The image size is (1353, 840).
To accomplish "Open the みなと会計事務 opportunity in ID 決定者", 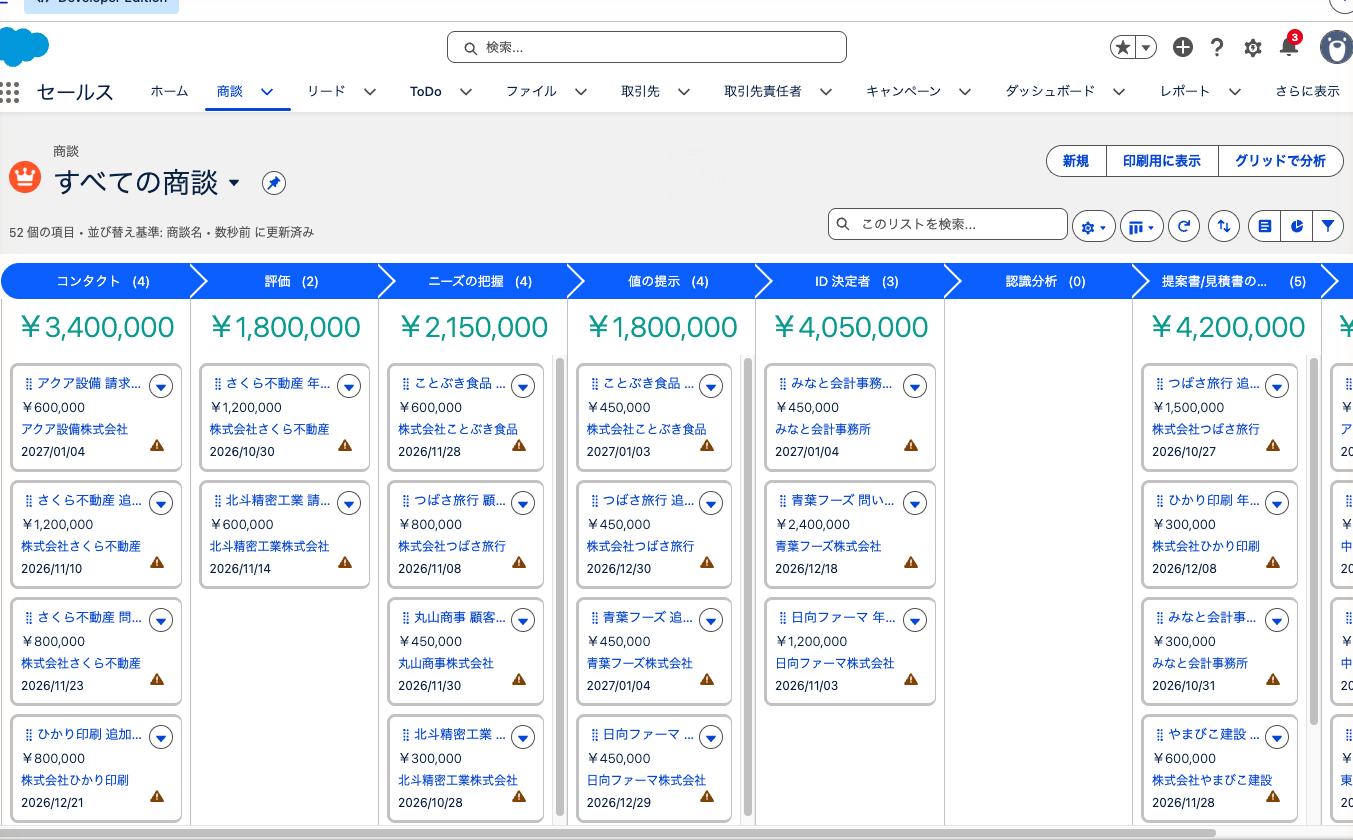I will tap(841, 383).
